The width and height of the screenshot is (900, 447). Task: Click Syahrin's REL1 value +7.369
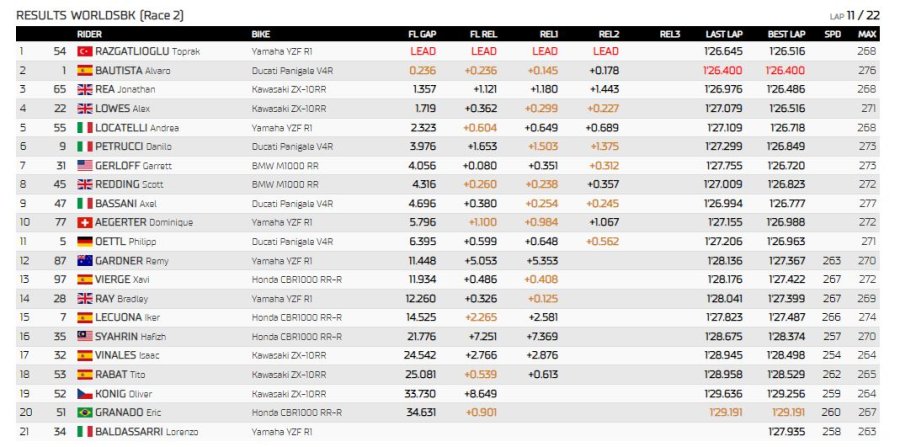click(542, 336)
